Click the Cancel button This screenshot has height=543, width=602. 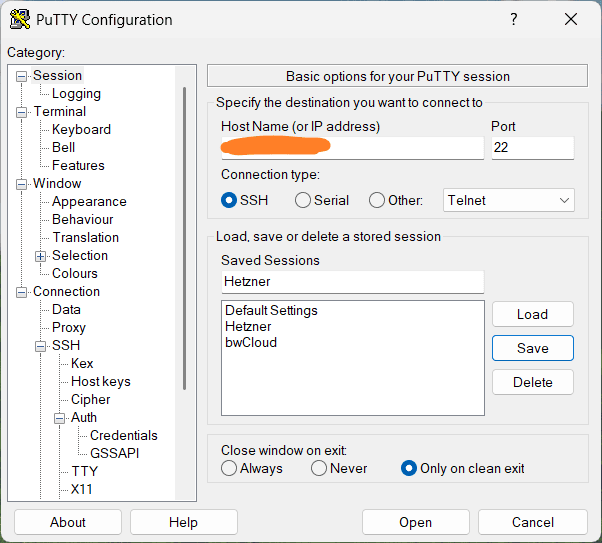tap(533, 522)
